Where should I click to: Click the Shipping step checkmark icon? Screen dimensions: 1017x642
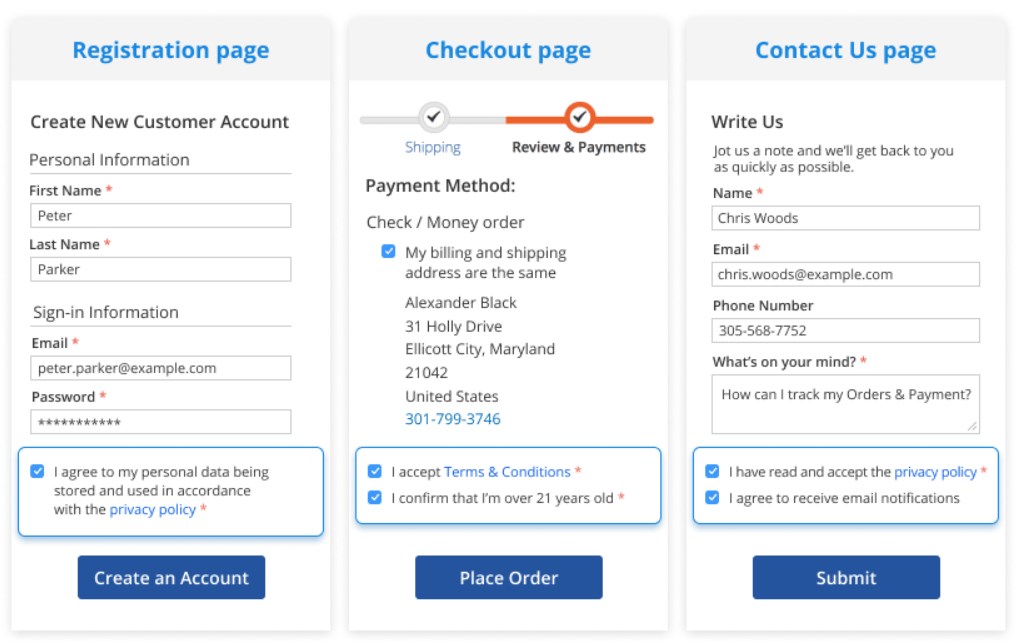tap(433, 117)
